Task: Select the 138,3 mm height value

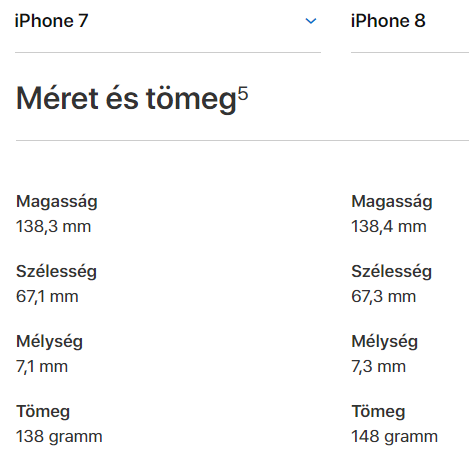Action: pos(53,227)
